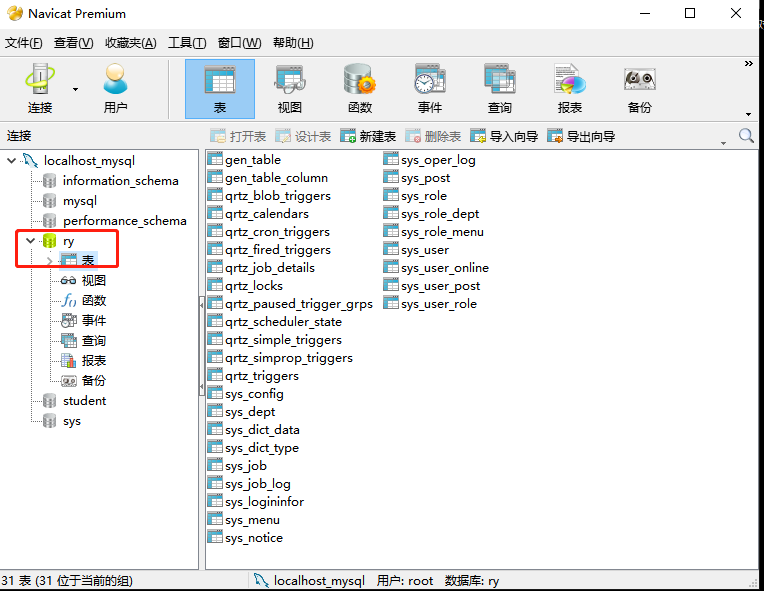Click 打开表 open table button
Image resolution: width=764 pixels, height=591 pixels.
point(238,136)
